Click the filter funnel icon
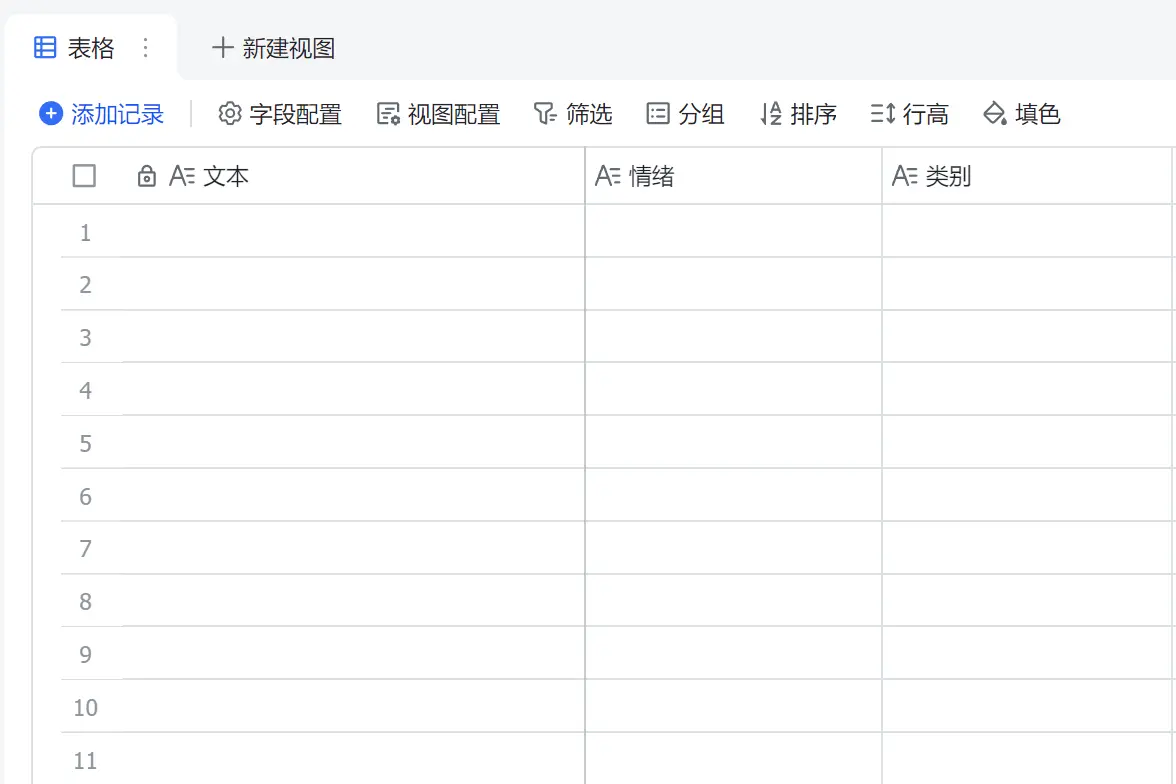Screen dimensions: 1176x784 545,114
